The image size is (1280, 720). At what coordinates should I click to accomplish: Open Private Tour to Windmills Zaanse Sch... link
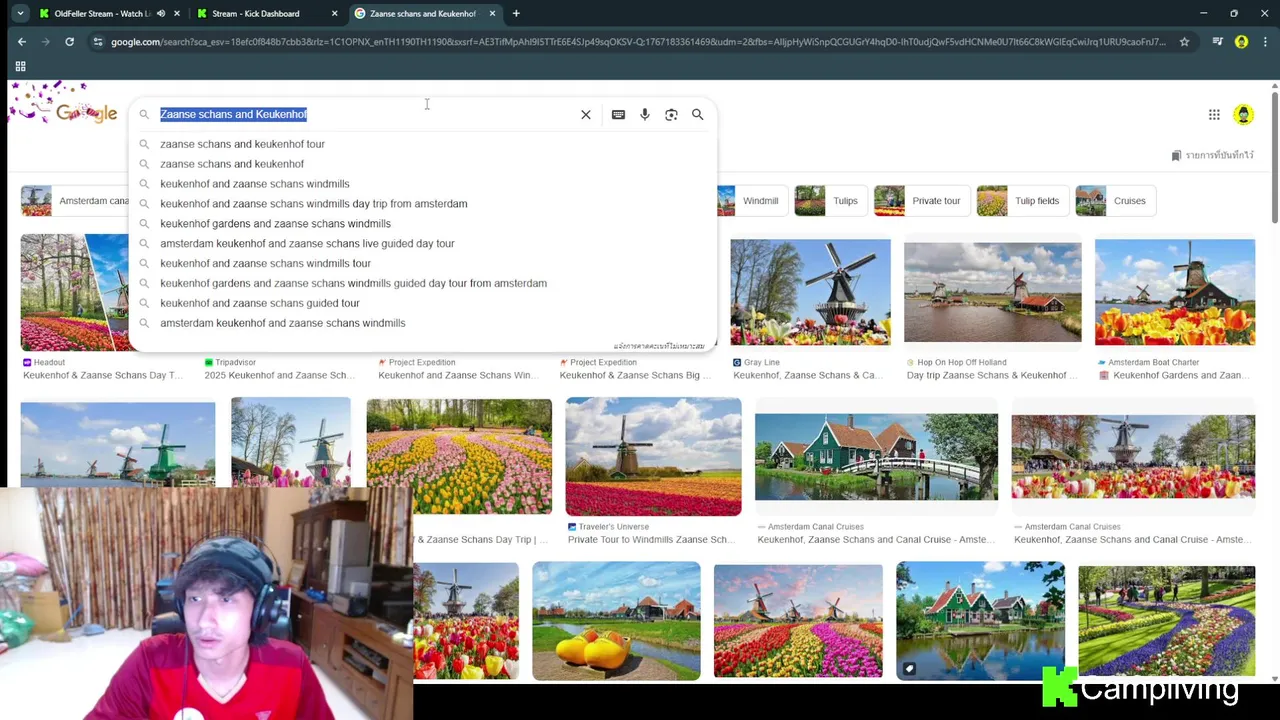[651, 540]
